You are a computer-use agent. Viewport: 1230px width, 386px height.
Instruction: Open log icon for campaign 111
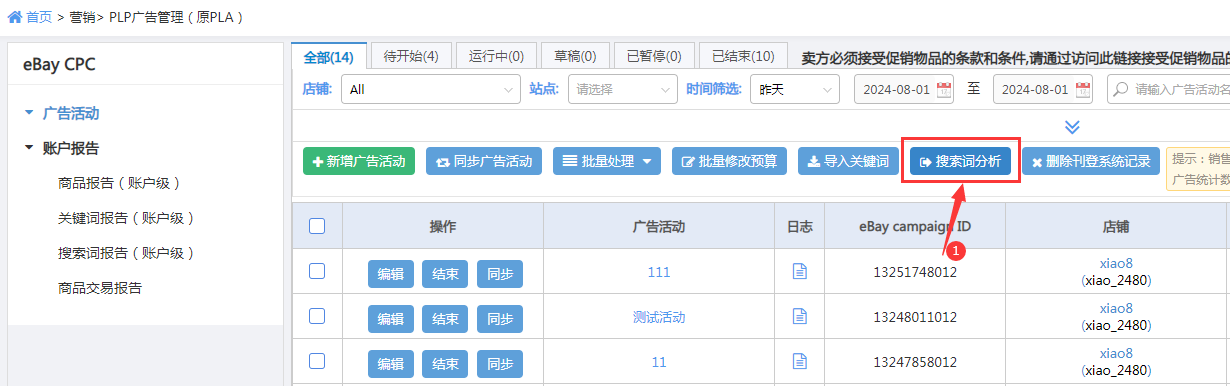click(800, 271)
